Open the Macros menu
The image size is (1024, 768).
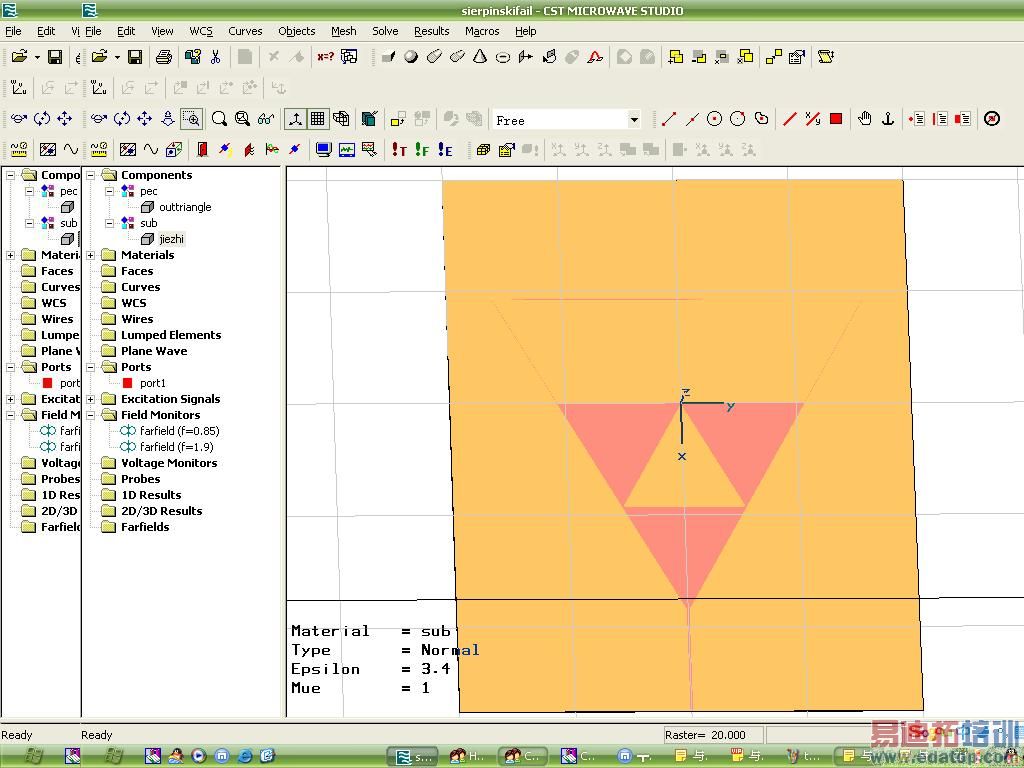481,31
